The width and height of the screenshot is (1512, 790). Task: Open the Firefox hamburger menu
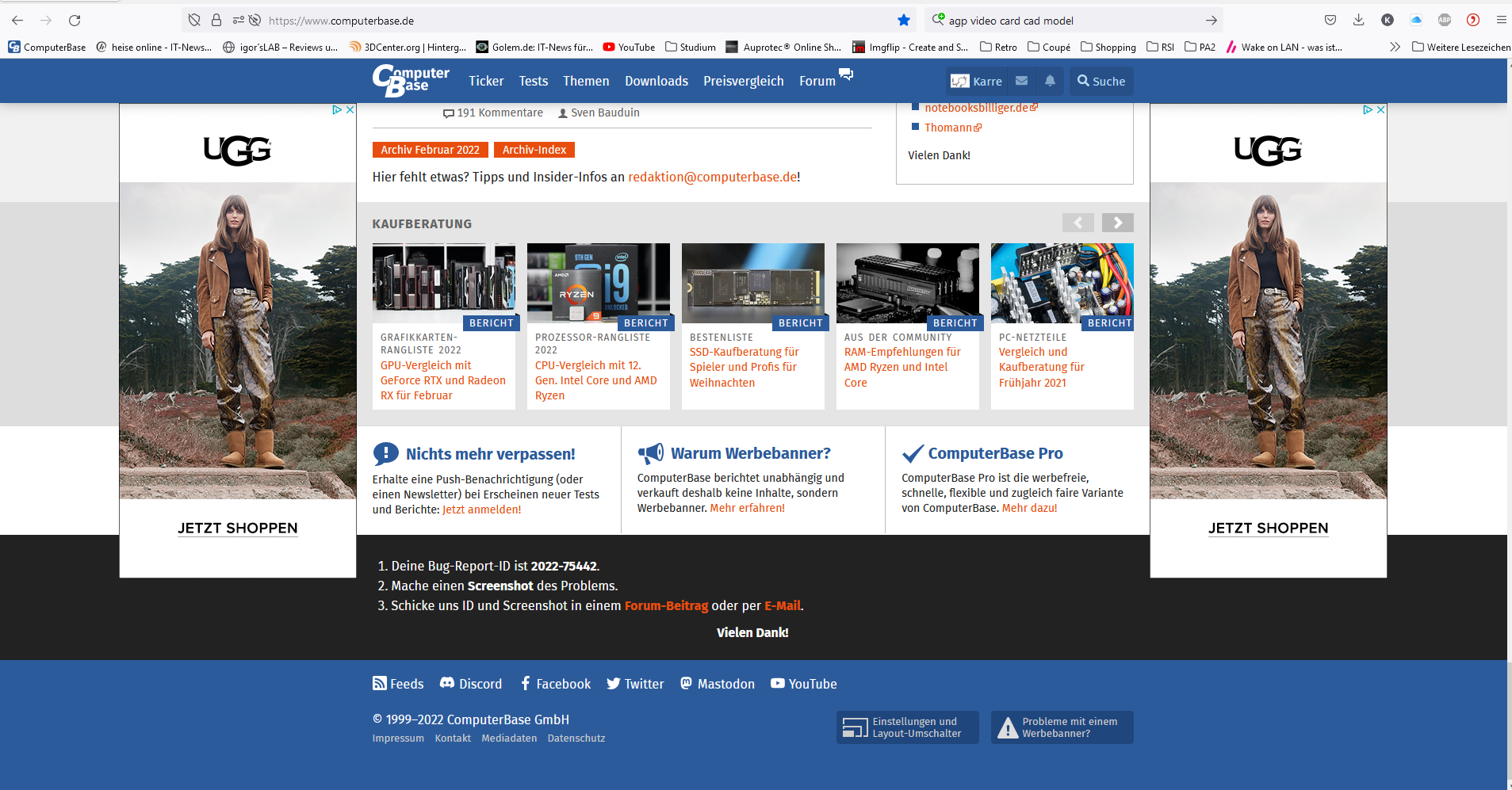point(1502,21)
